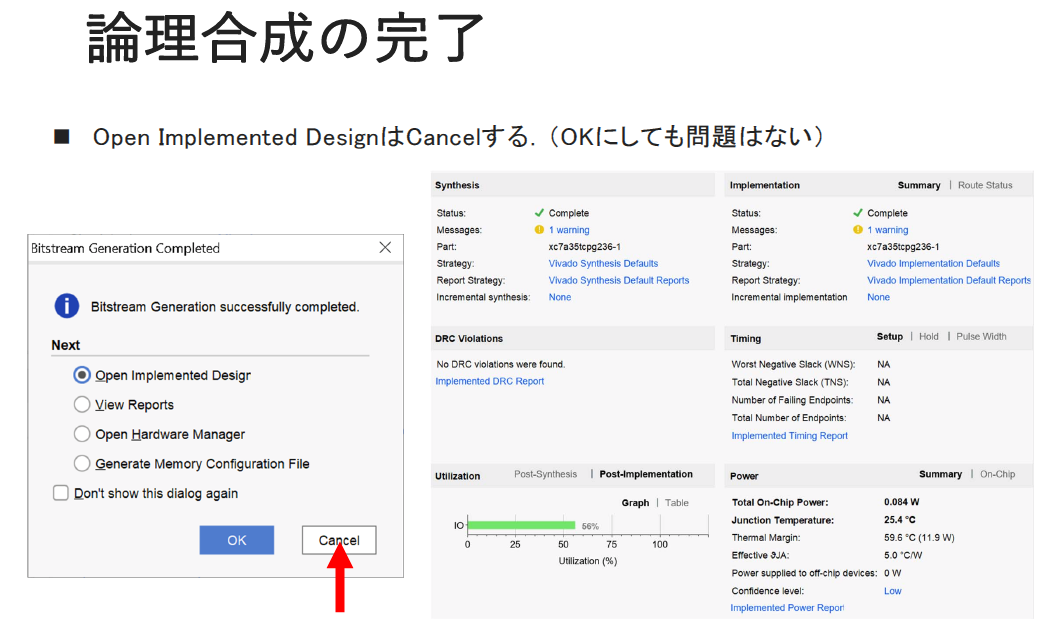This screenshot has height=627, width=1038.
Task: Click the Synthesis green Complete checkmark
Action: point(539,213)
